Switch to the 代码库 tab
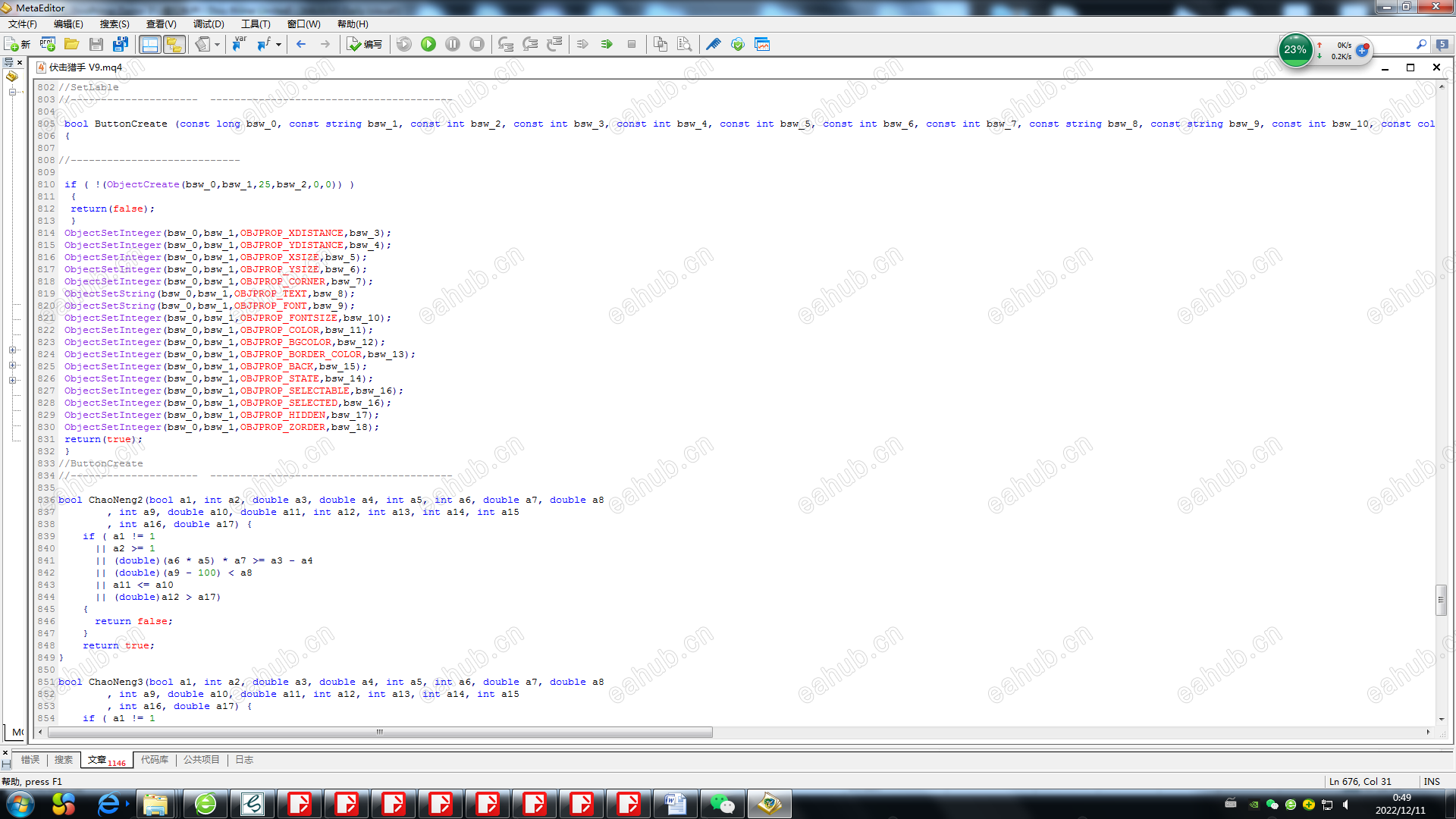 coord(155,759)
